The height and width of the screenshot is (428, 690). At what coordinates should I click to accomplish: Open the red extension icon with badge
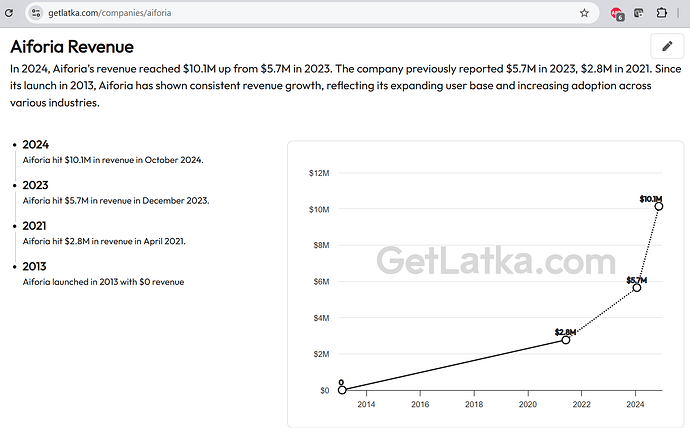(617, 14)
